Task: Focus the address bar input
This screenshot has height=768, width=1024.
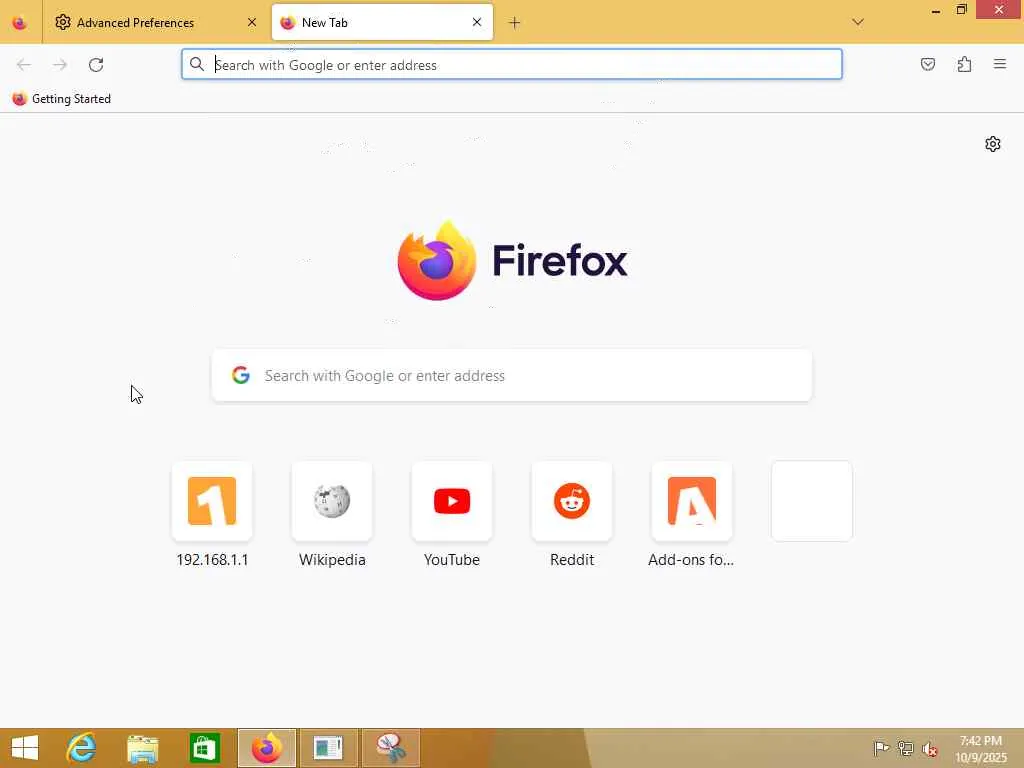Action: coord(511,65)
